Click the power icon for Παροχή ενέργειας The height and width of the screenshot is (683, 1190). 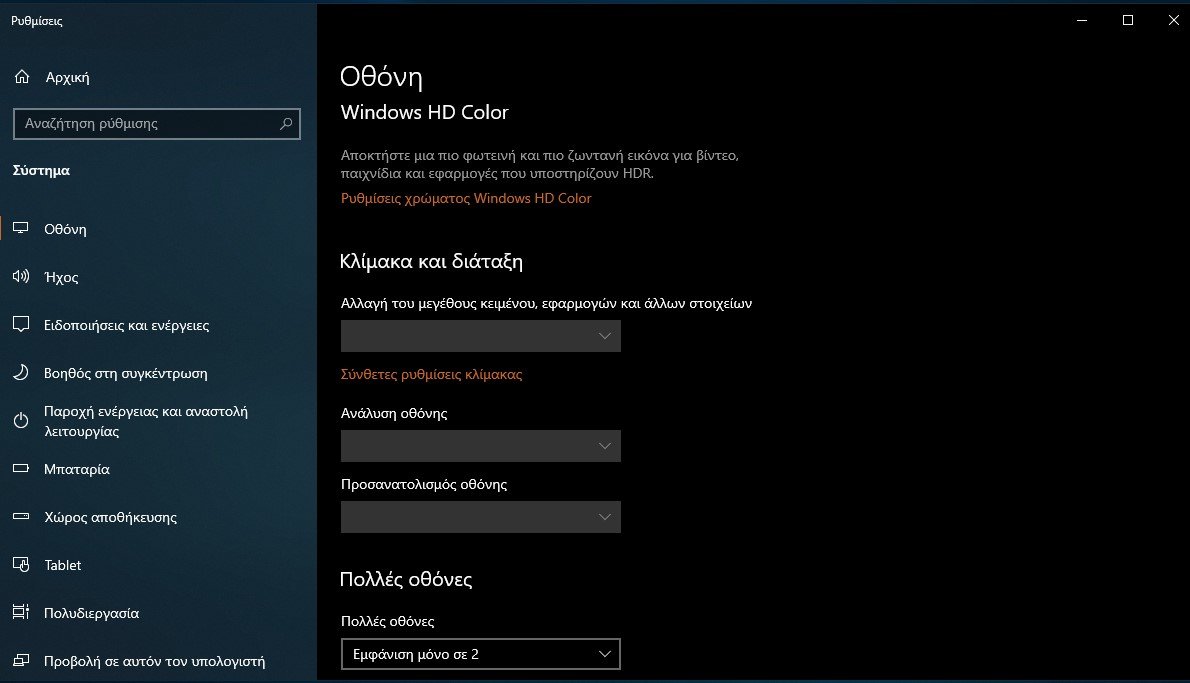[x=20, y=421]
